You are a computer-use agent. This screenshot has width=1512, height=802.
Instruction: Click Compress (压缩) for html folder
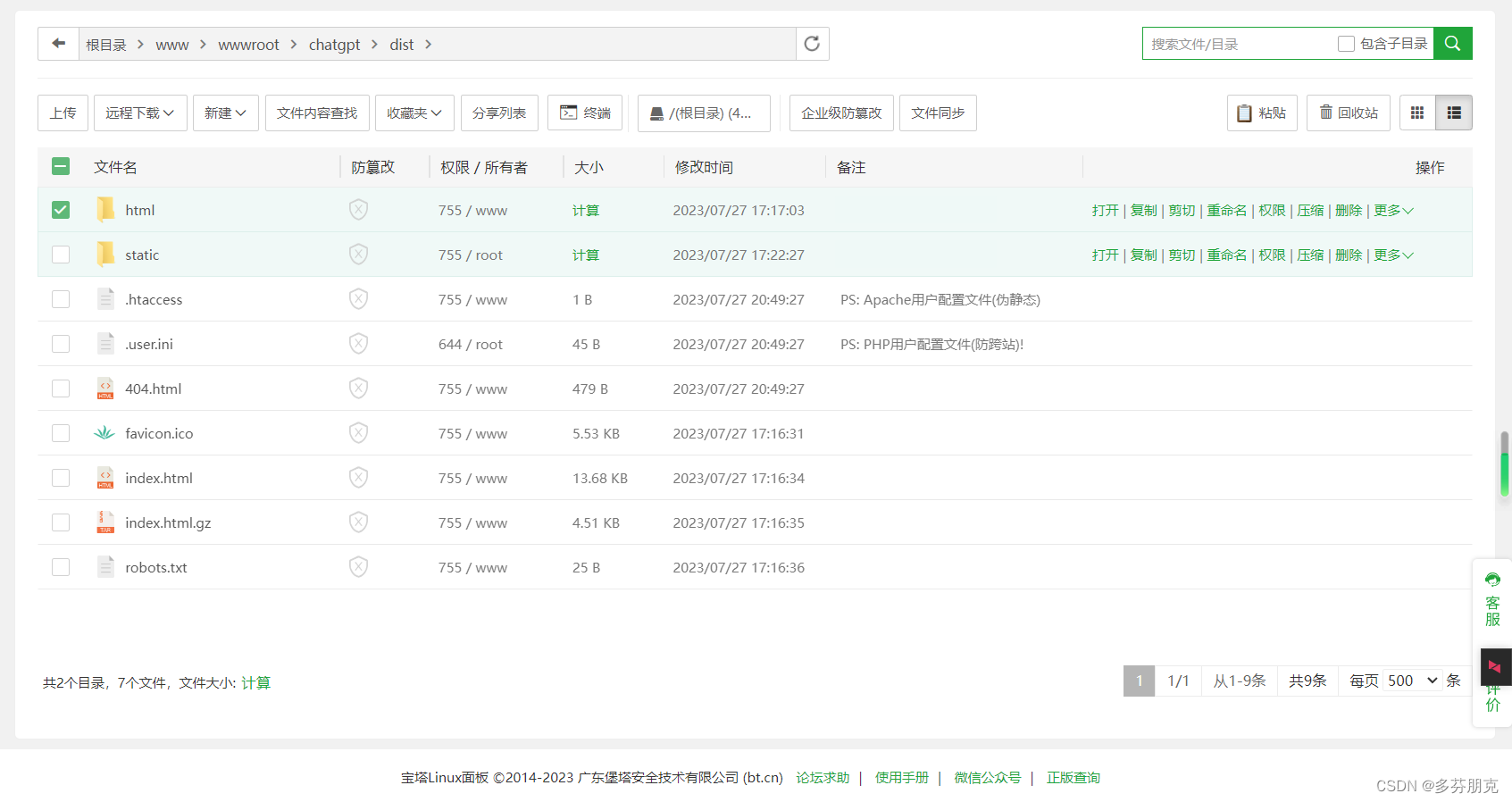coord(1310,210)
